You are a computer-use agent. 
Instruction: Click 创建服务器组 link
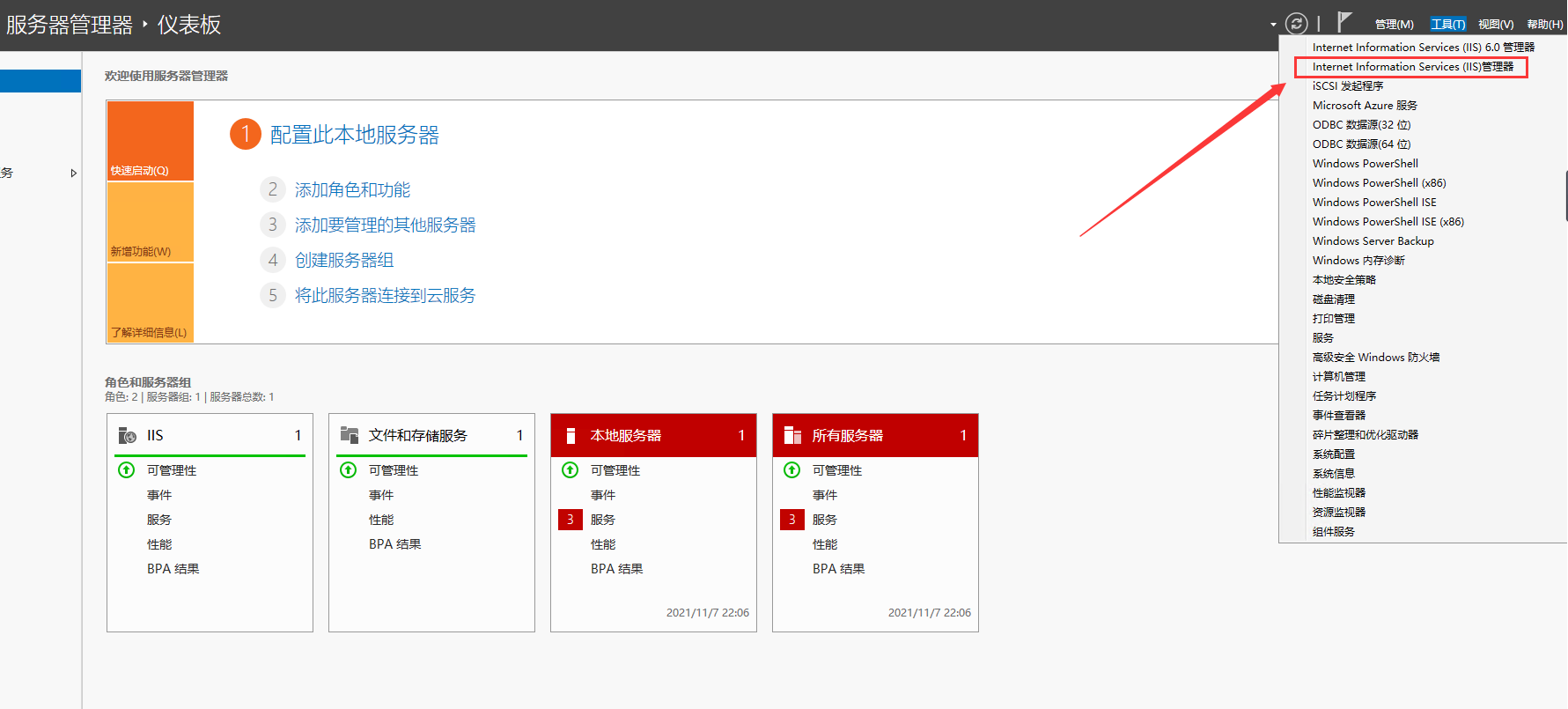[344, 261]
